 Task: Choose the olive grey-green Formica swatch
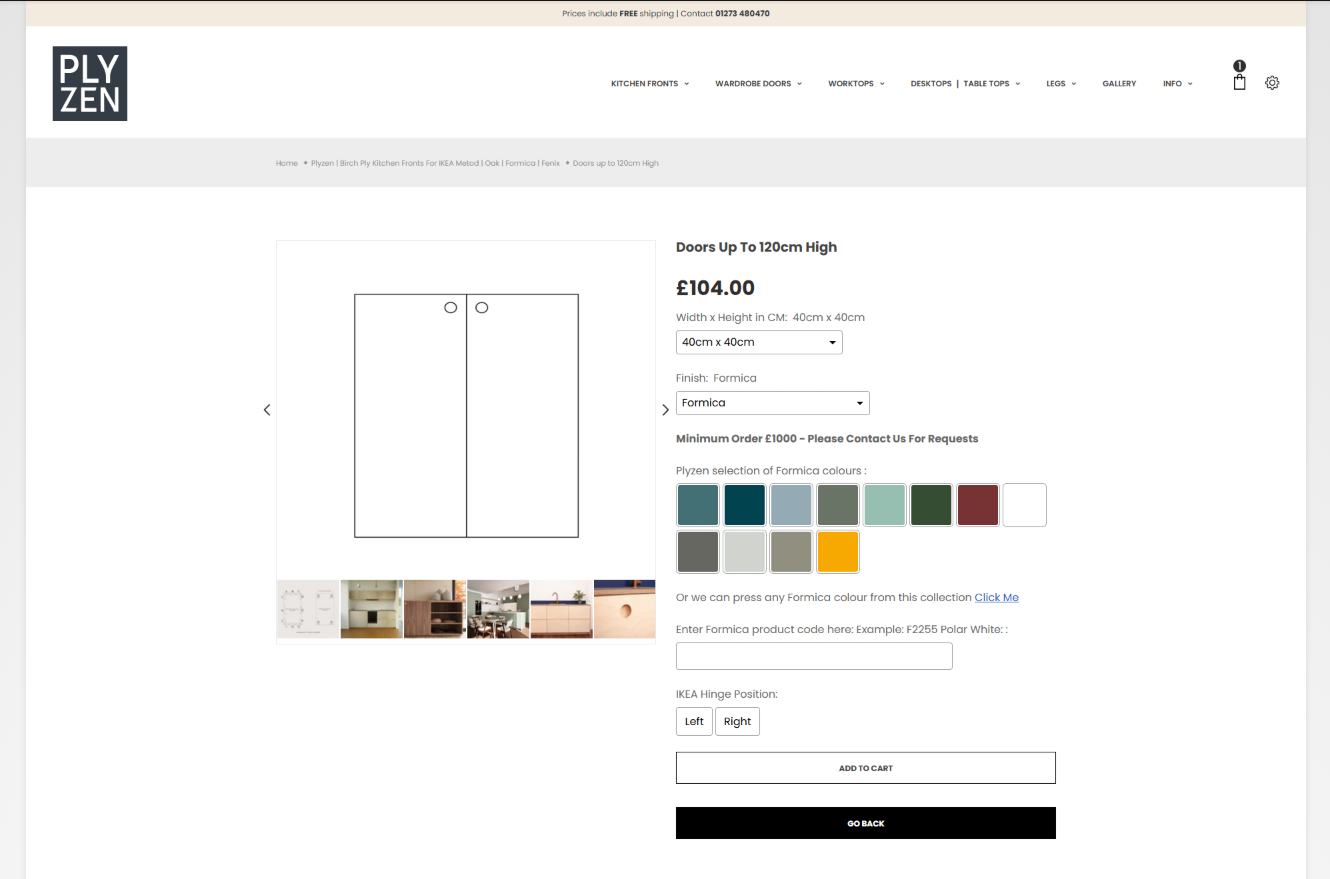tap(838, 505)
